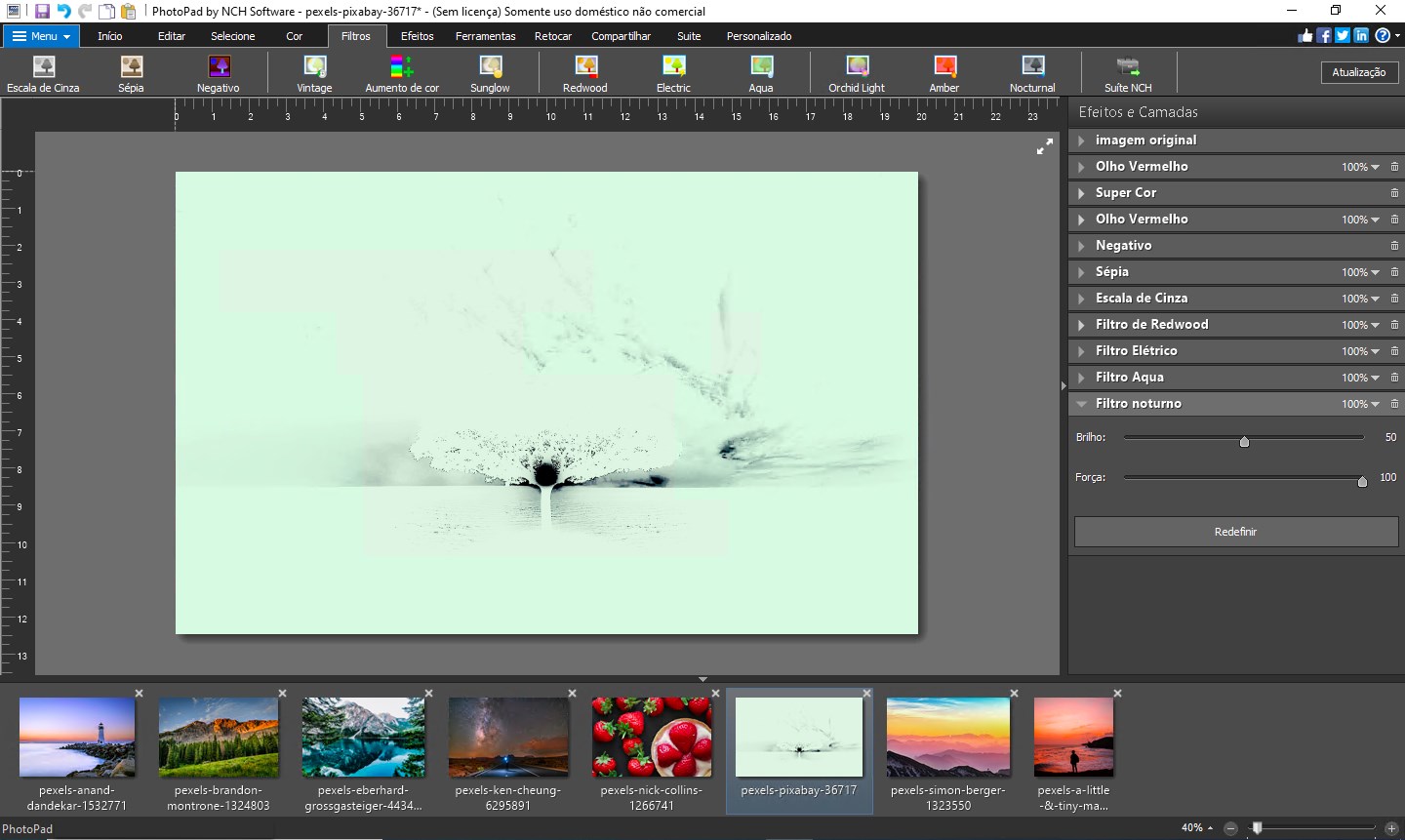Switch to the Efeitos tab
This screenshot has height=840, width=1405.
417,36
